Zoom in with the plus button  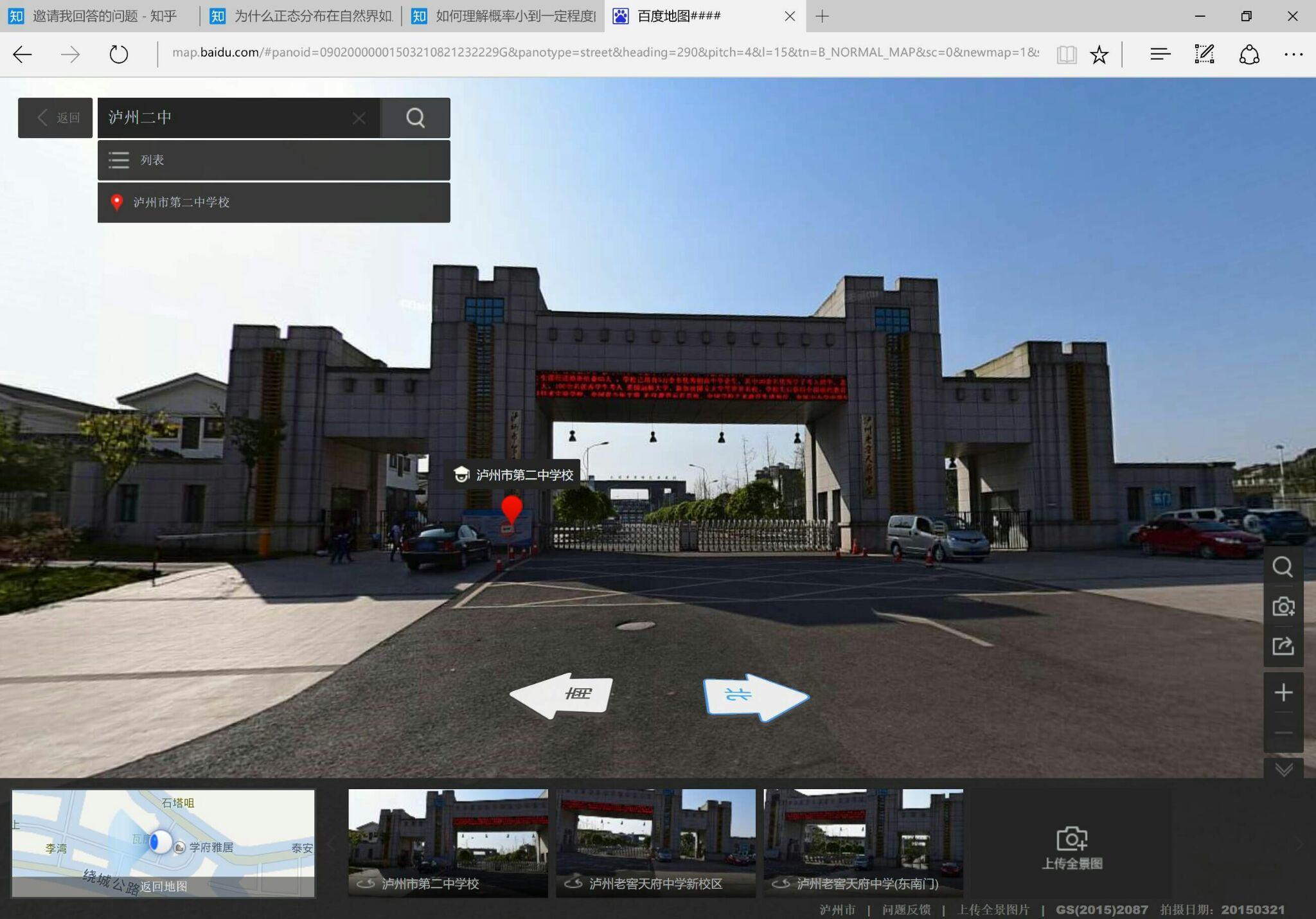1283,692
